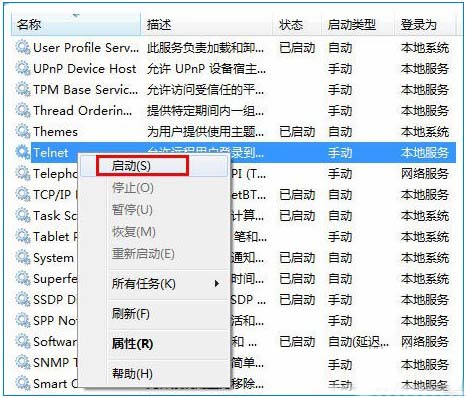Click the gear icon for Smart Card row

[23, 383]
